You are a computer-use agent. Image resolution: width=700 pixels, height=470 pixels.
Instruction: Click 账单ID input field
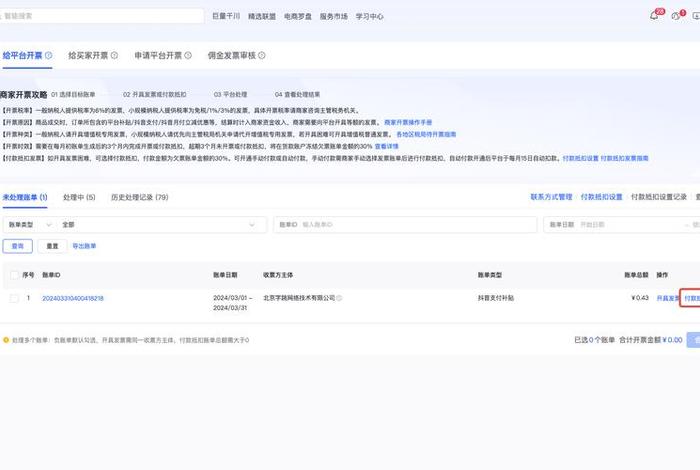(x=405, y=225)
